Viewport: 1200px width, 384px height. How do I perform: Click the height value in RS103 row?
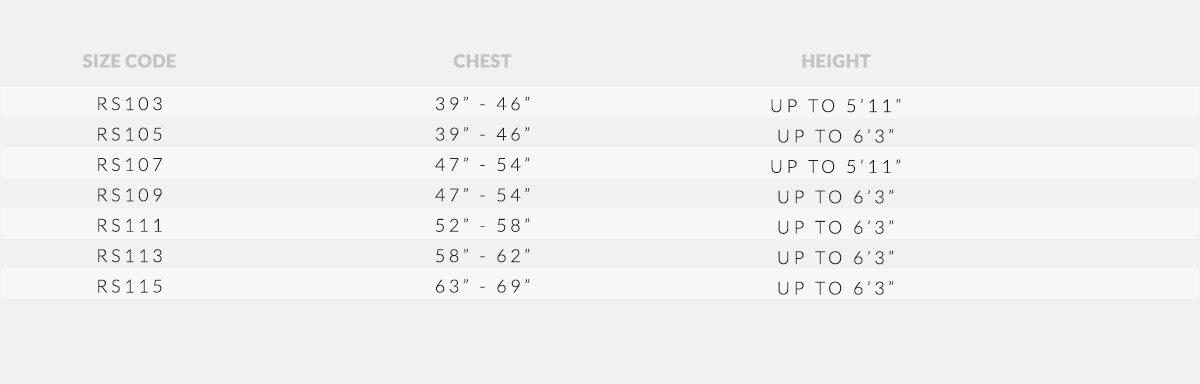point(836,105)
